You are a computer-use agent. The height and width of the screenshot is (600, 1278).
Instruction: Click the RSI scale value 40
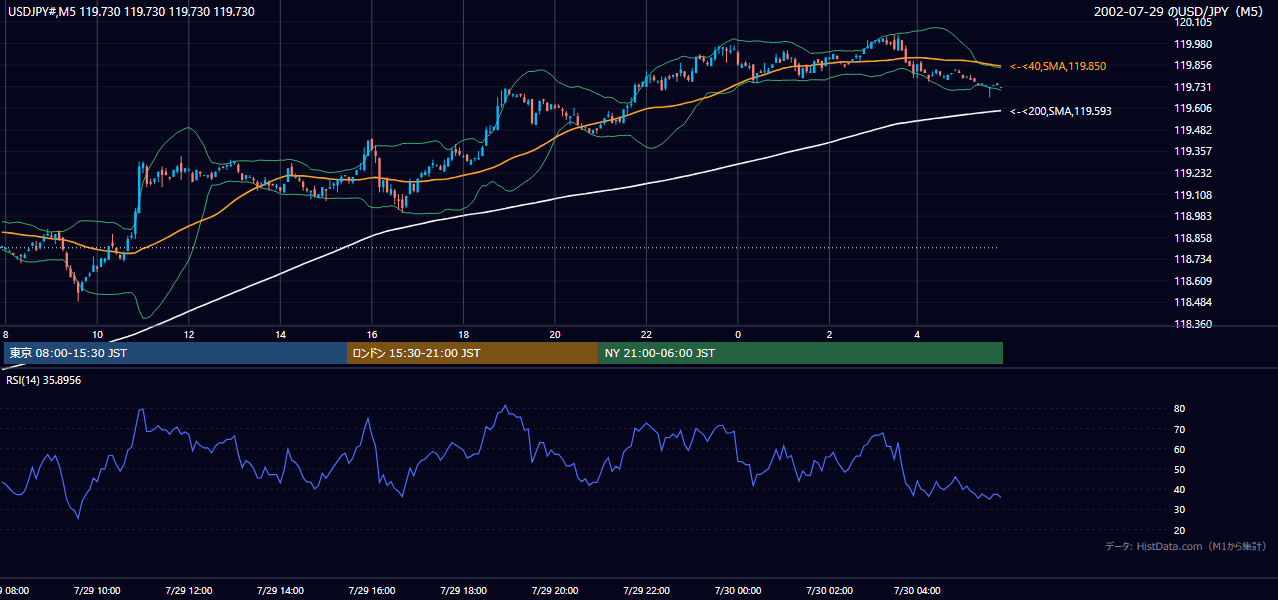coord(1180,489)
